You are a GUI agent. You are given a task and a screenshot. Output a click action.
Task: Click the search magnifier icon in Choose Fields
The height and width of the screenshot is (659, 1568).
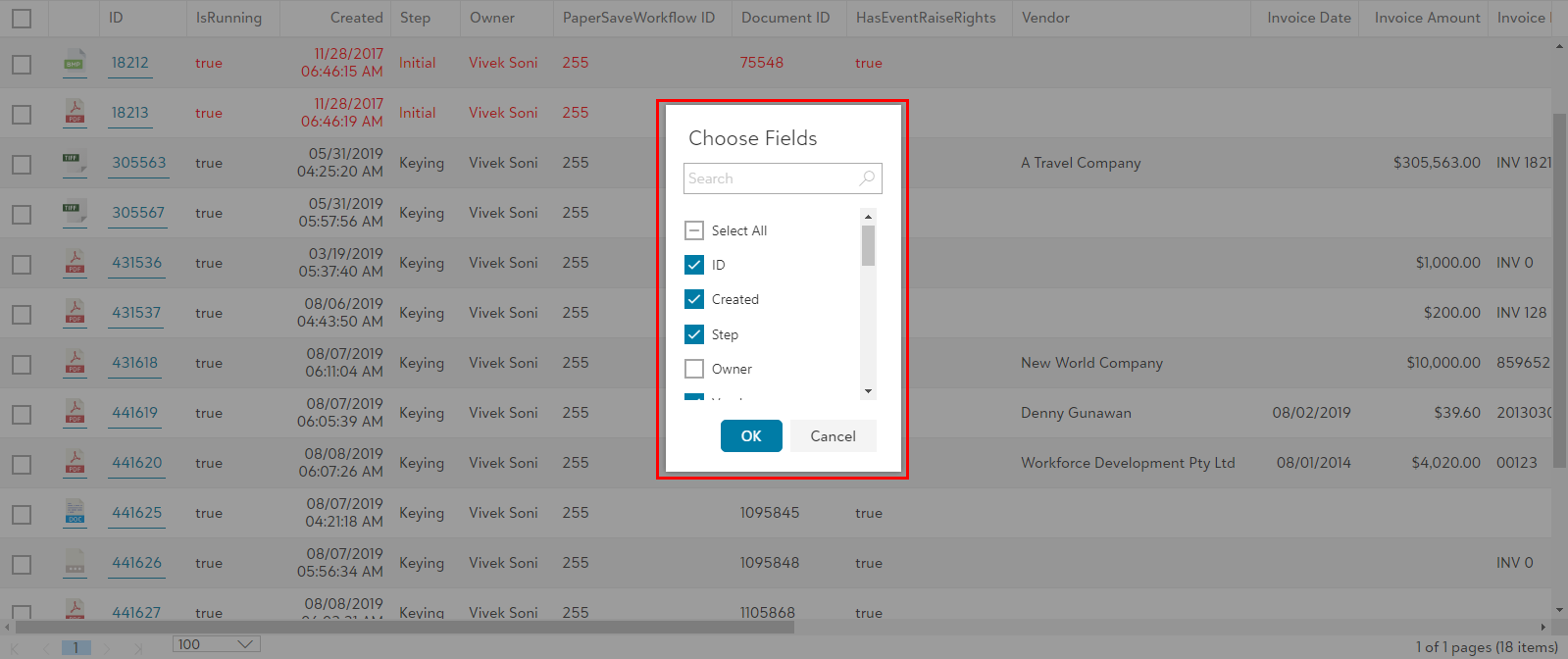(x=866, y=178)
